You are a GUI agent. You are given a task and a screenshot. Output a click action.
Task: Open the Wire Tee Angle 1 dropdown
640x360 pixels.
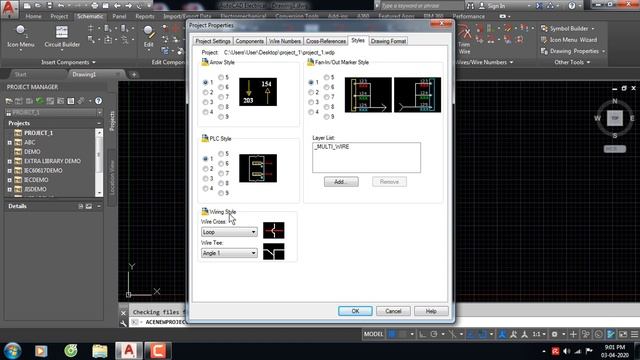coord(229,253)
